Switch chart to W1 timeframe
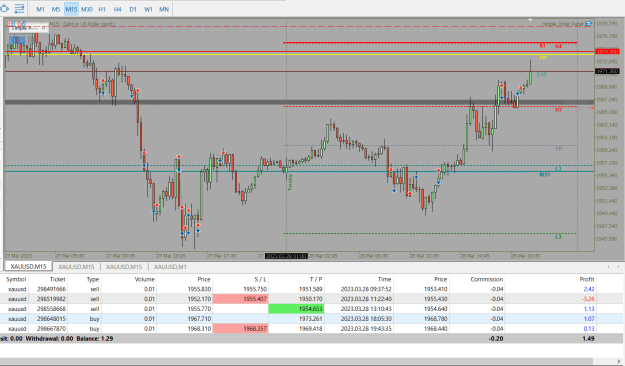Image resolution: width=625 pixels, height=366 pixels. [148, 9]
